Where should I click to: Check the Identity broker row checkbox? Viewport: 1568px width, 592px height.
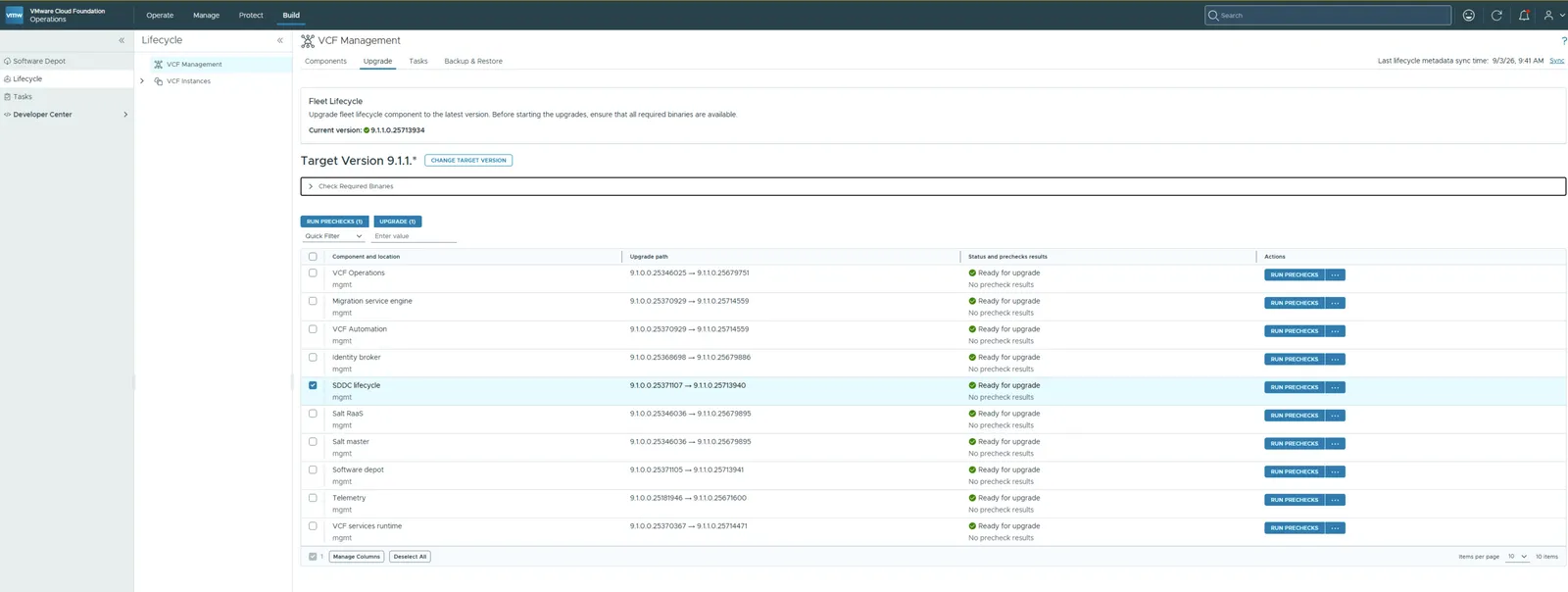pyautogui.click(x=313, y=357)
